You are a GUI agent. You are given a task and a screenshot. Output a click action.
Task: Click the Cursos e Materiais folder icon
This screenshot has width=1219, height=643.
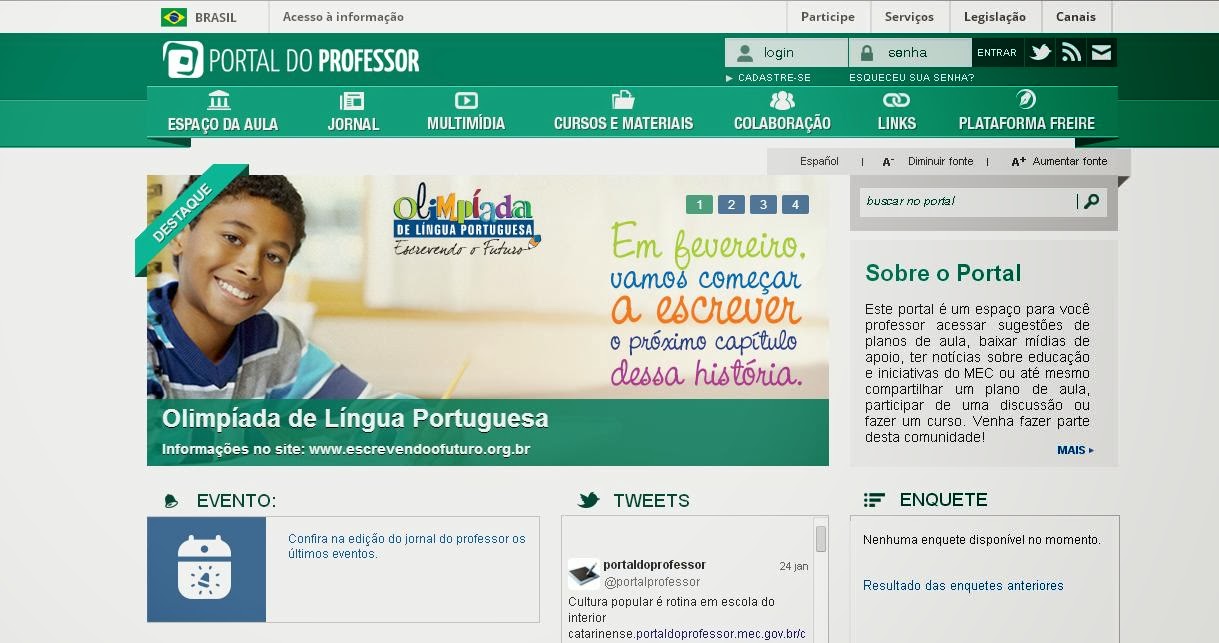623,100
